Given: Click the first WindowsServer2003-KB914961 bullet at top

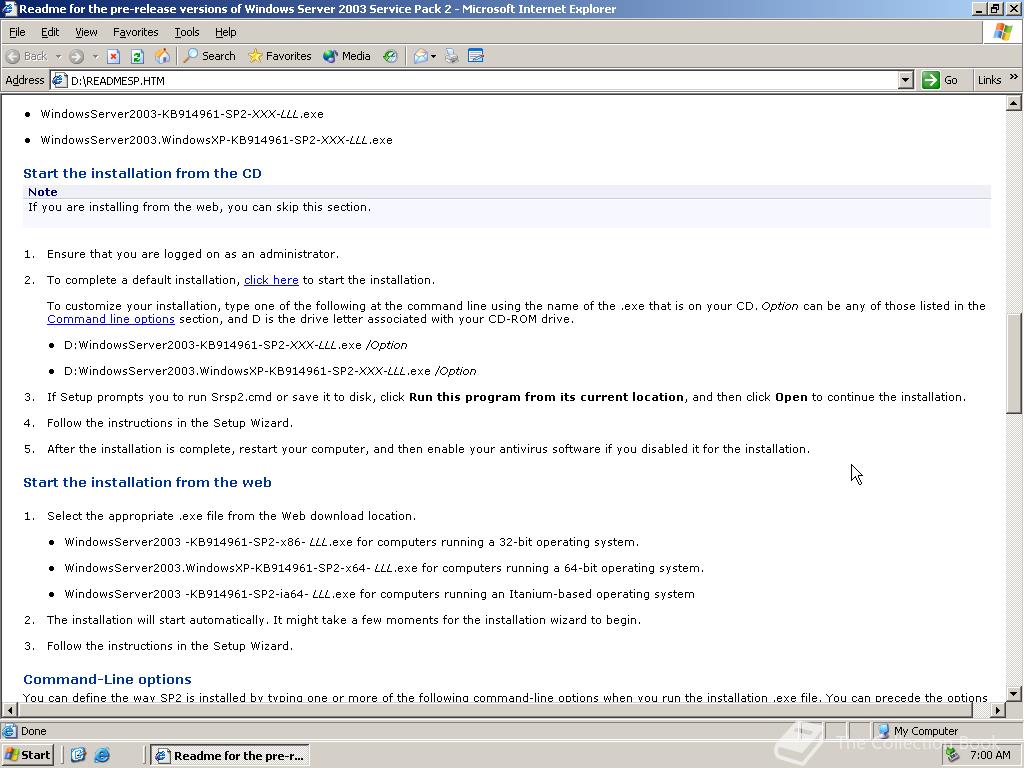Looking at the screenshot, I should click(x=182, y=114).
